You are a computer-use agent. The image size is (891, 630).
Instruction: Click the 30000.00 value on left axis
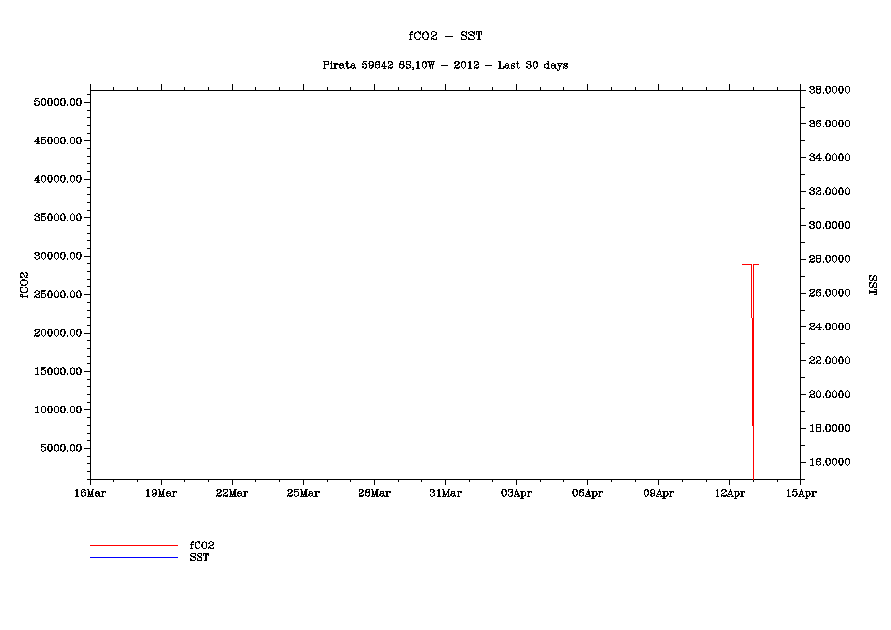tap(56, 256)
